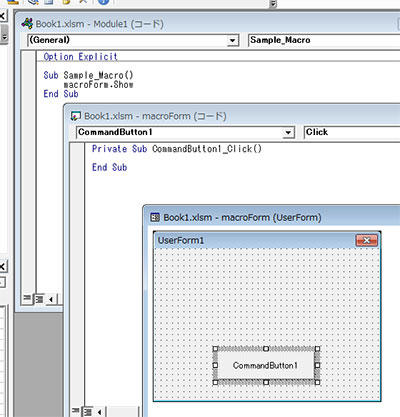This screenshot has width=400, height=417.
Task: Click Module1 horizontal scrollbar left arrow
Action: [x=51, y=299]
